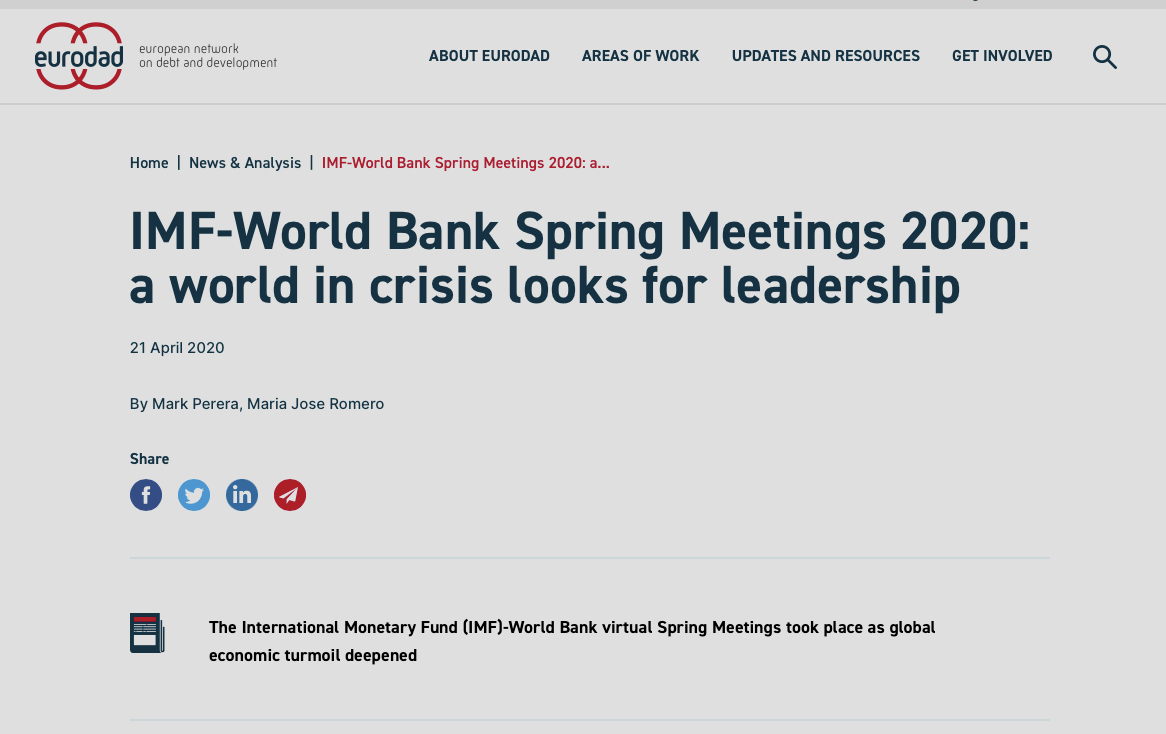Screen dimensions: 1166x734
Task: Share the article on Twitter
Action: click(x=194, y=495)
